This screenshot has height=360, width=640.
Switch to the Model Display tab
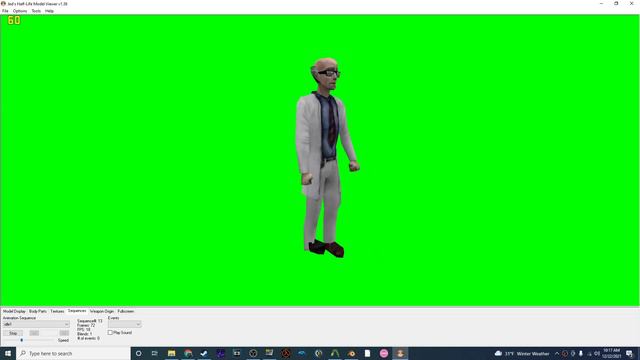[14, 311]
